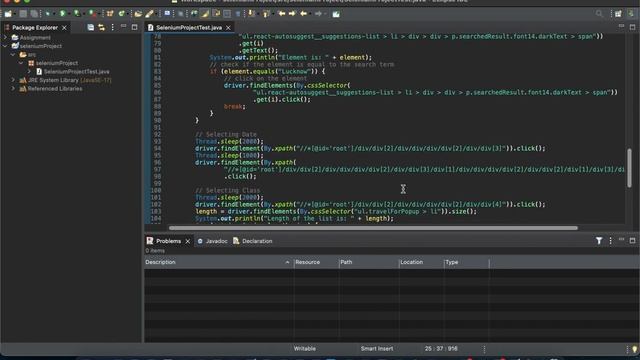Viewport: 640px width, 360px height.
Task: Click Next Annotation toolbar icon
Action: [252, 14]
